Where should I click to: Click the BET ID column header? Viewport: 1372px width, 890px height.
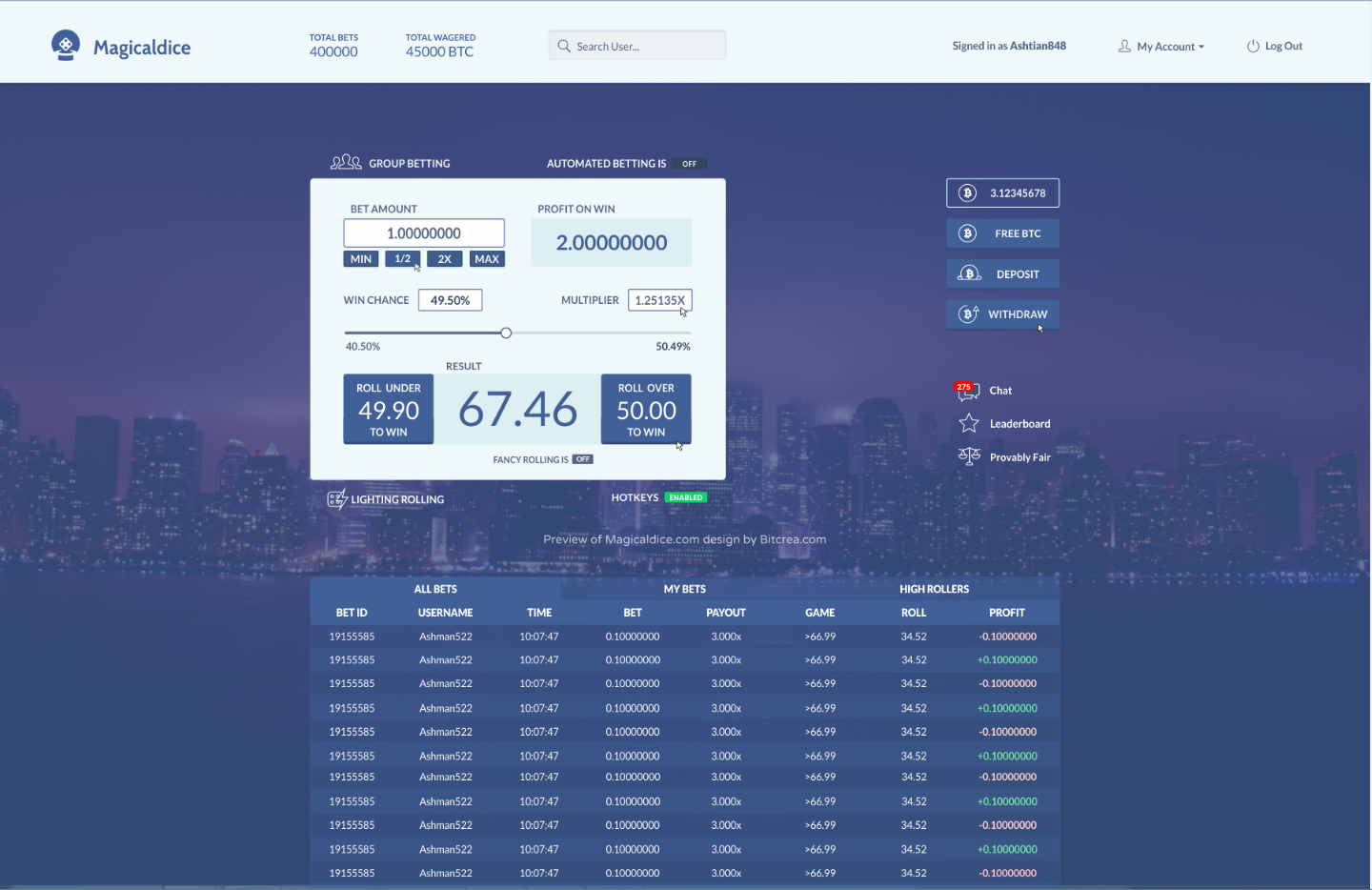[352, 613]
